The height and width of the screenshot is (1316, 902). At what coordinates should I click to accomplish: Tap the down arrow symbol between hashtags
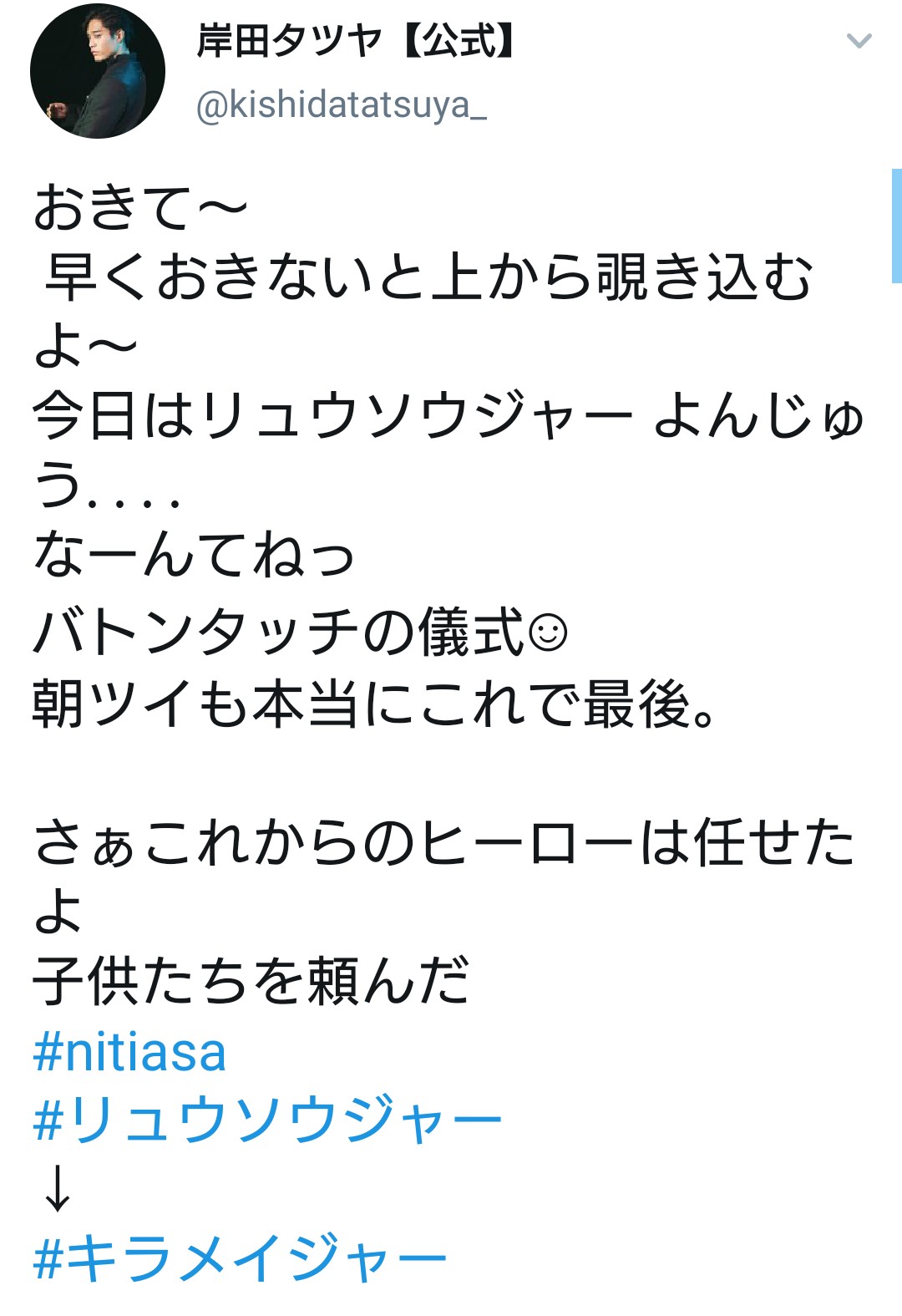tap(57, 1188)
